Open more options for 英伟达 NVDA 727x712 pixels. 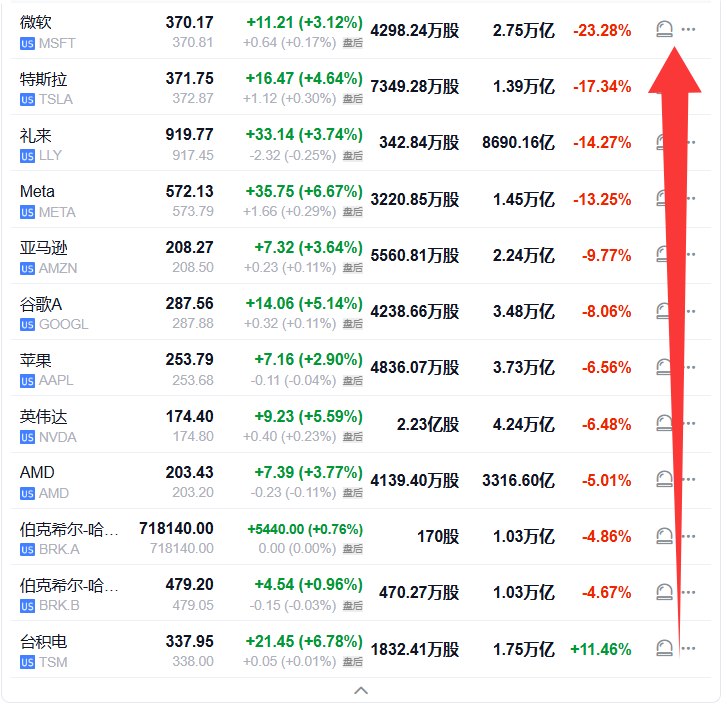pos(690,423)
